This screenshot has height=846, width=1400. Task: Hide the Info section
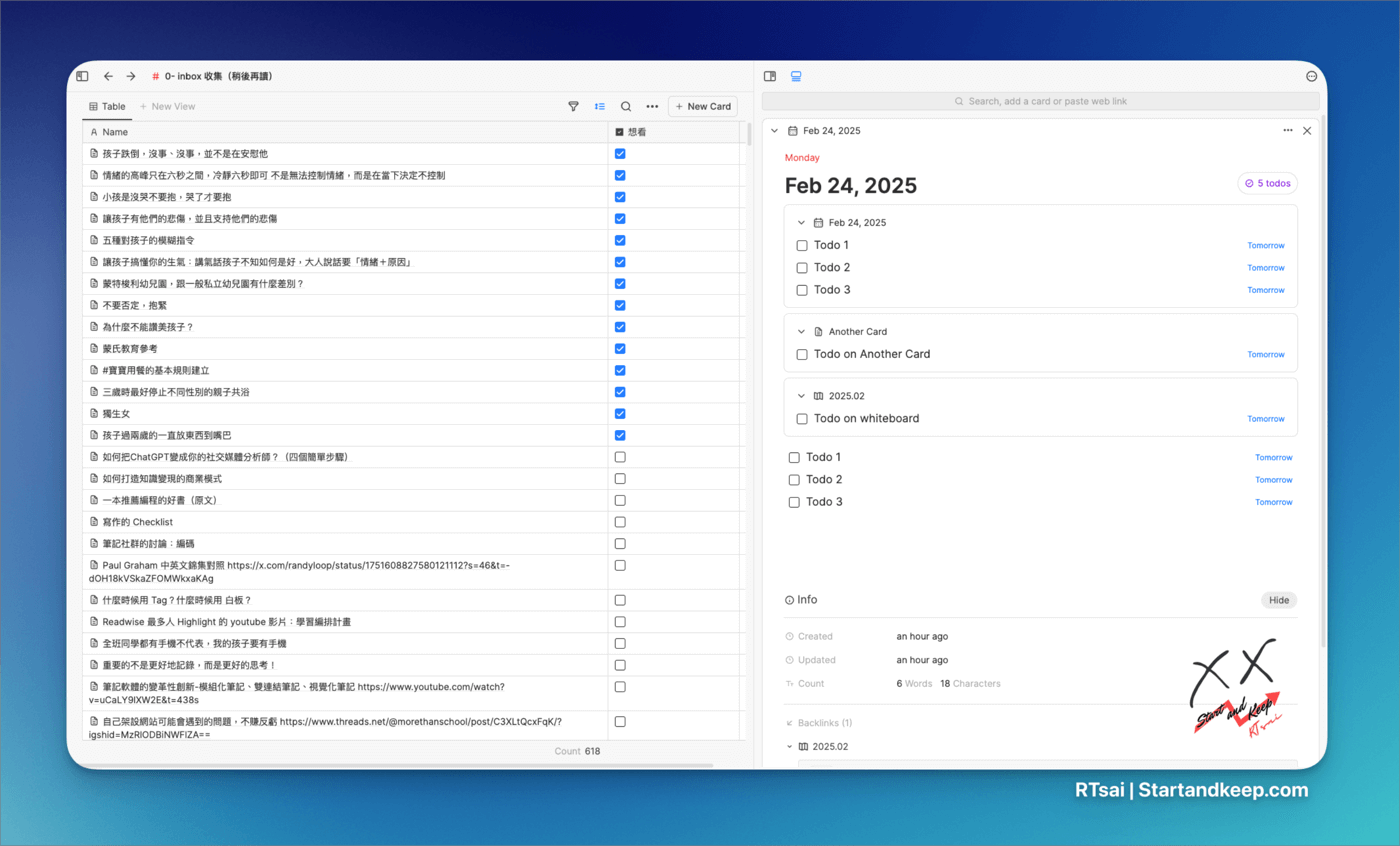point(1278,600)
